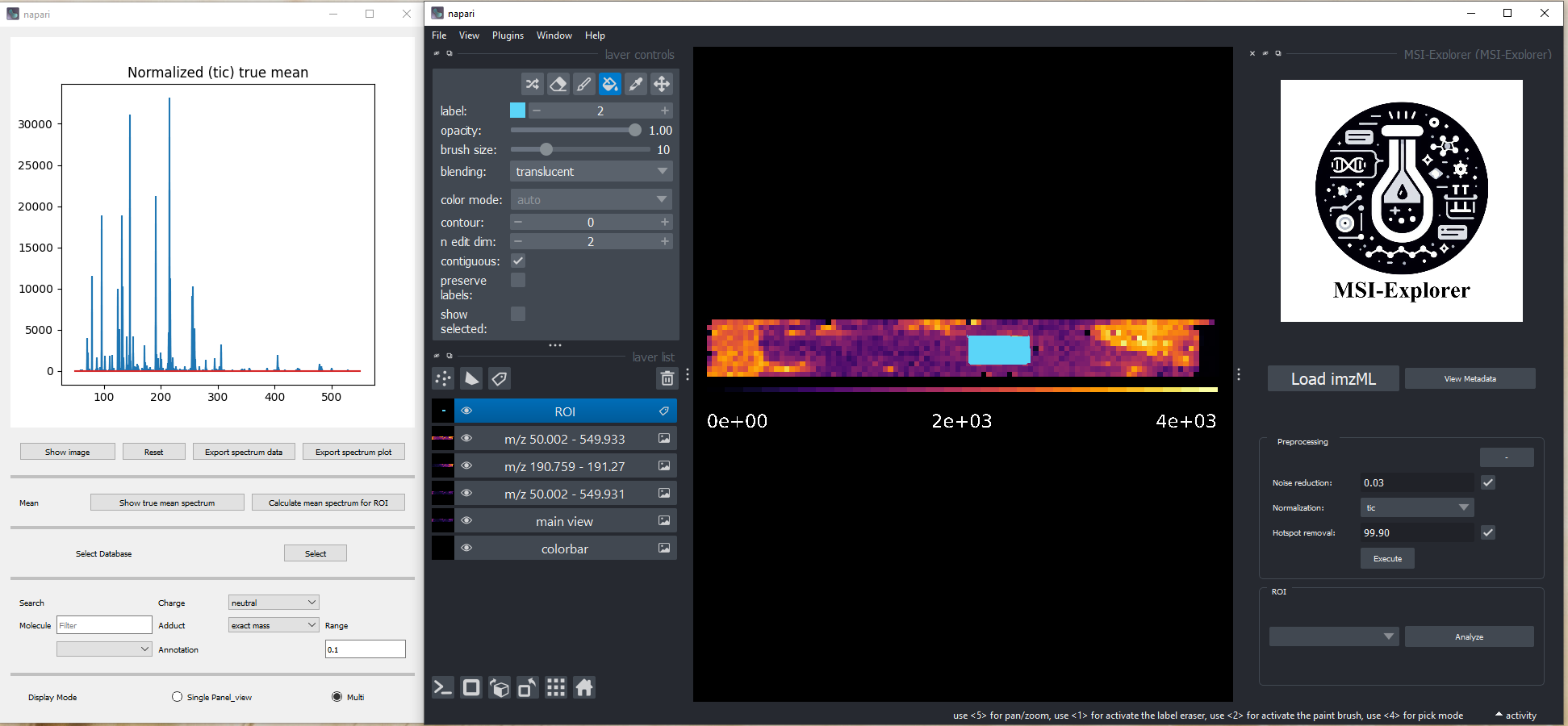Screen dimensions: 1568x726
Task: Uncheck the contiguous checkbox
Action: (x=518, y=261)
